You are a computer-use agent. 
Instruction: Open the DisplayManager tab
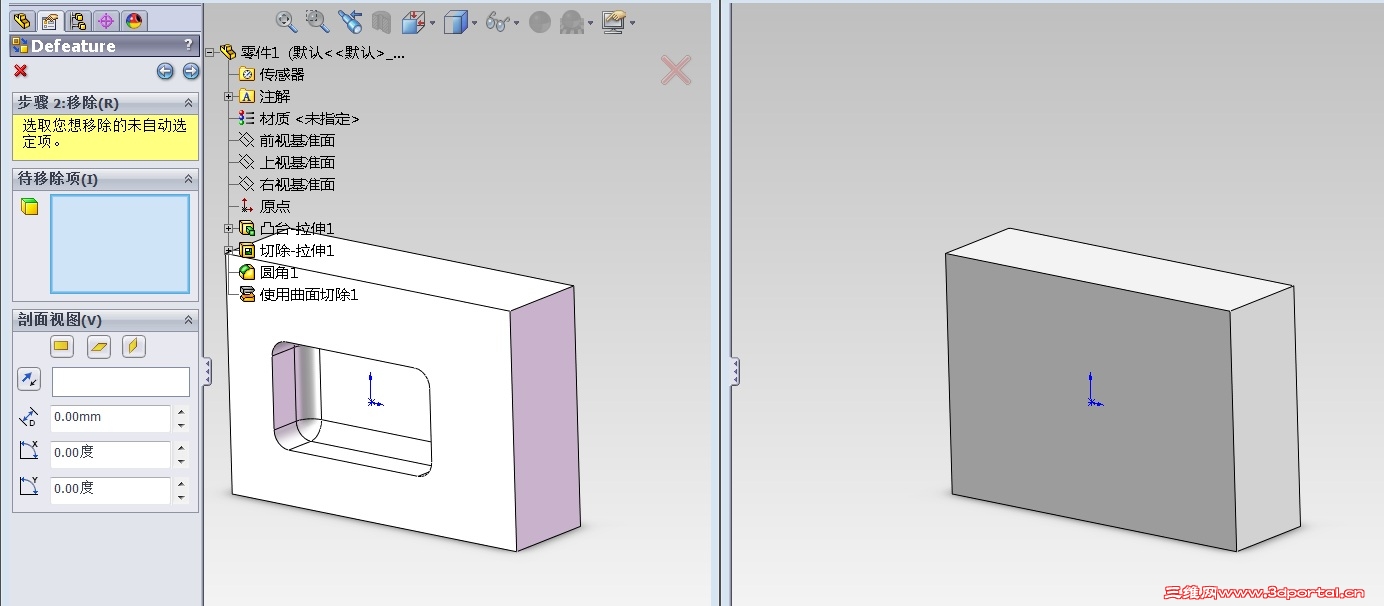pyautogui.click(x=133, y=20)
